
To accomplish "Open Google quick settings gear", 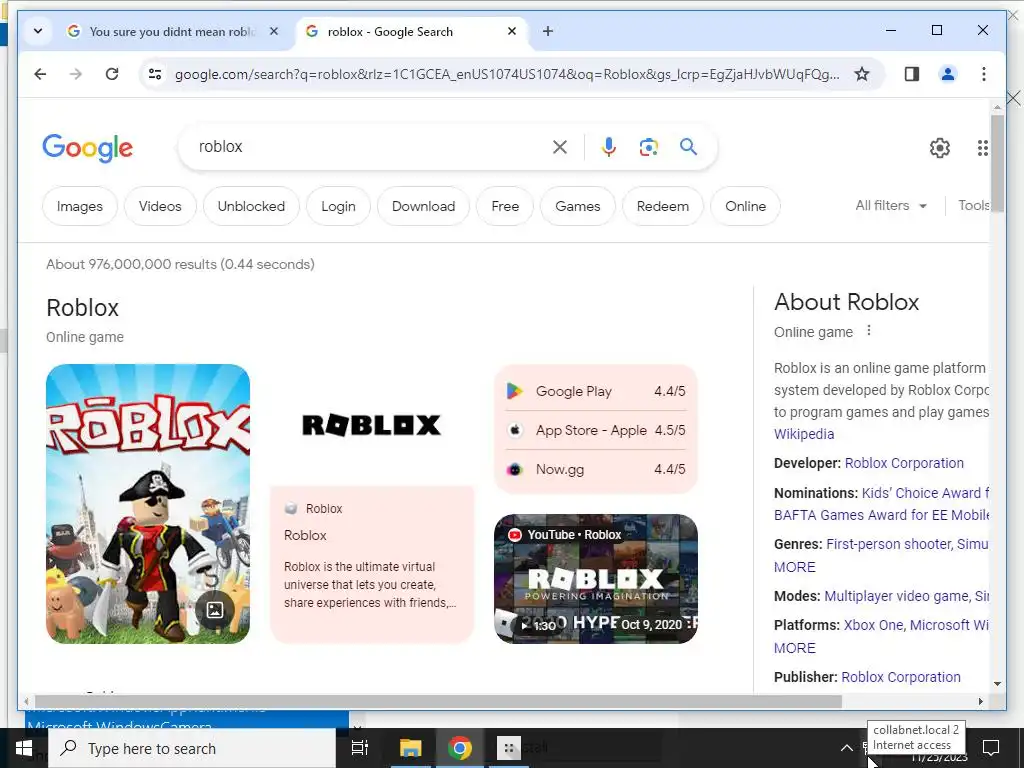I will [x=940, y=148].
